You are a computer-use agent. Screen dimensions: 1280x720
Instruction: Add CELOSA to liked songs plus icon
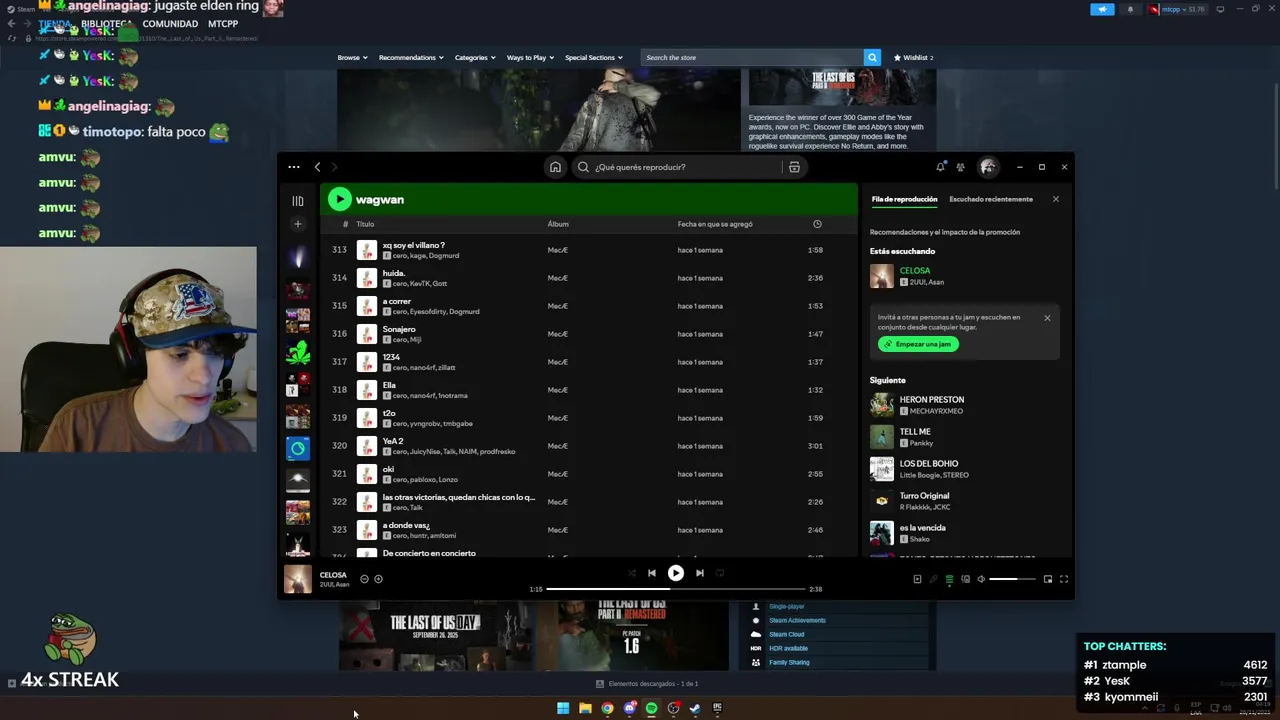[378, 579]
